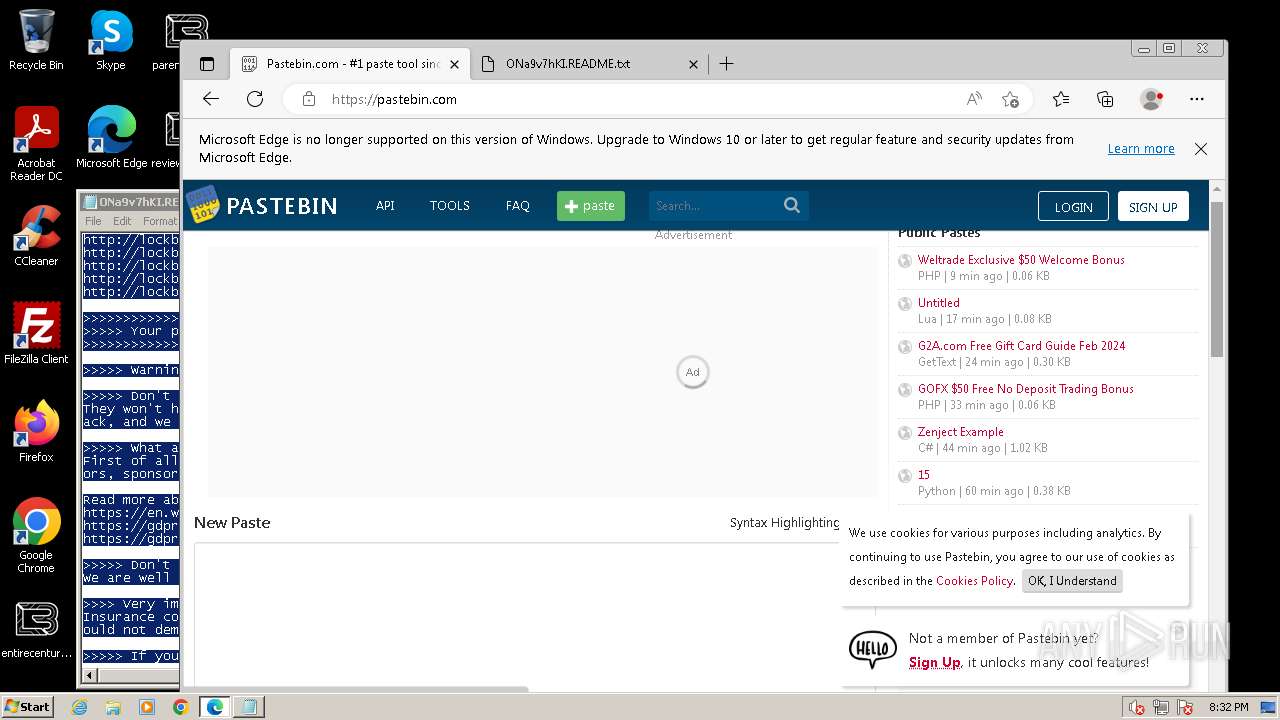Open Recycle Bin desktop icon
Image resolution: width=1280 pixels, height=720 pixels.
[x=36, y=40]
